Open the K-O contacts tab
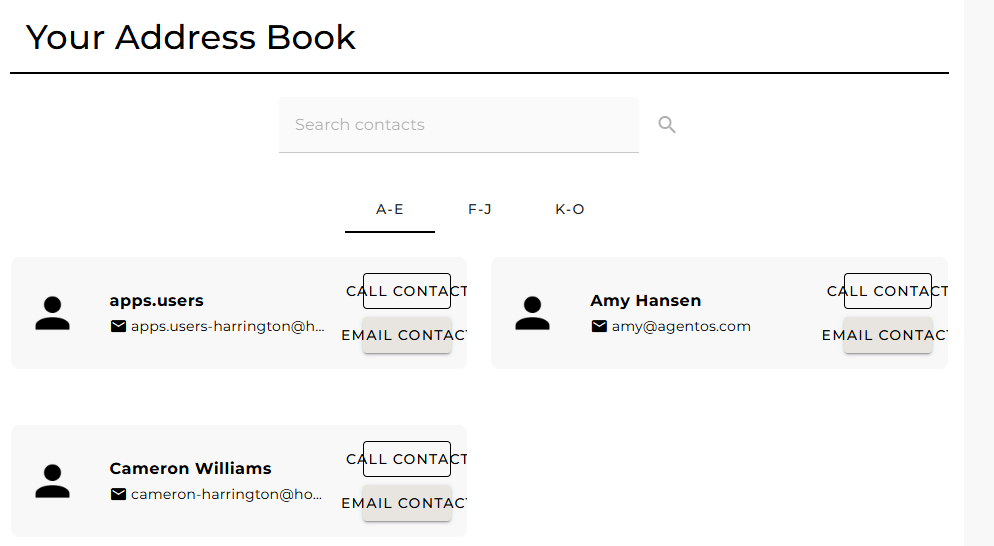Screen dimensions: 994x546 point(570,209)
